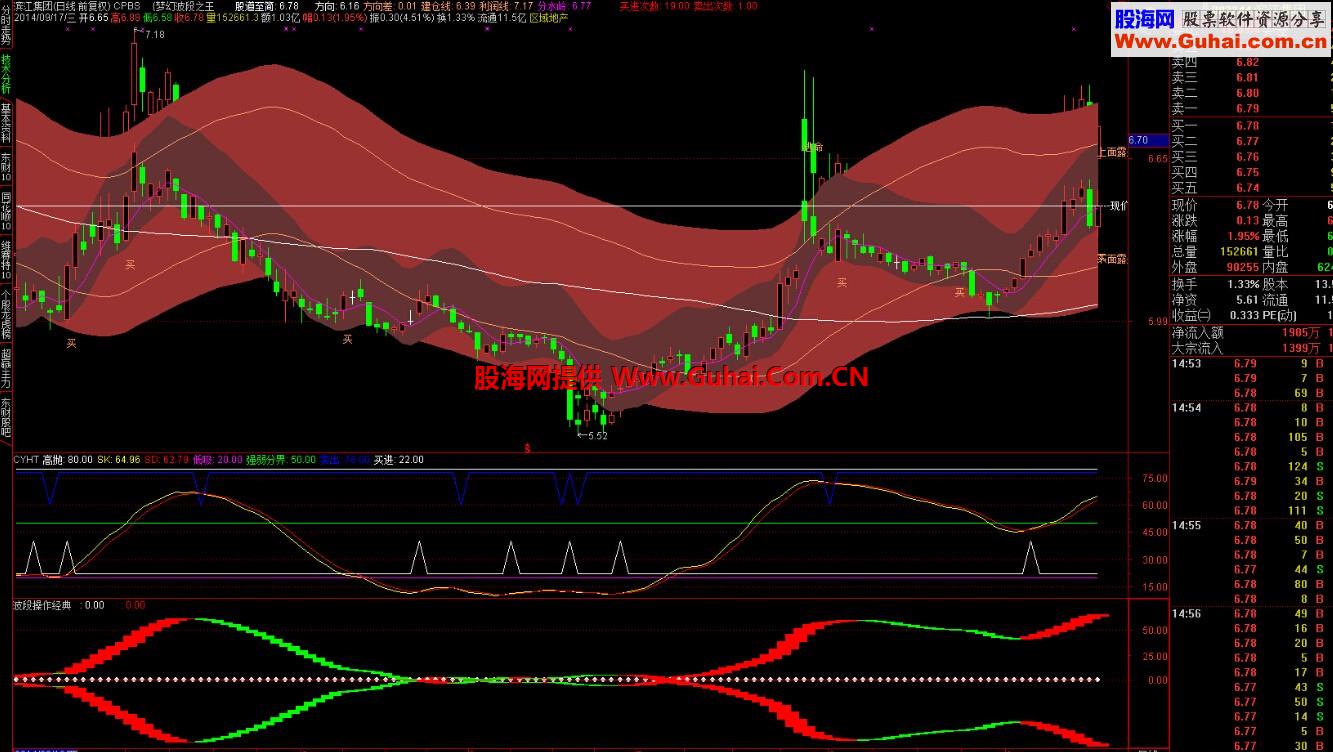
Task: Click the 股道至简 6.78 value
Action: pyautogui.click(x=267, y=5)
